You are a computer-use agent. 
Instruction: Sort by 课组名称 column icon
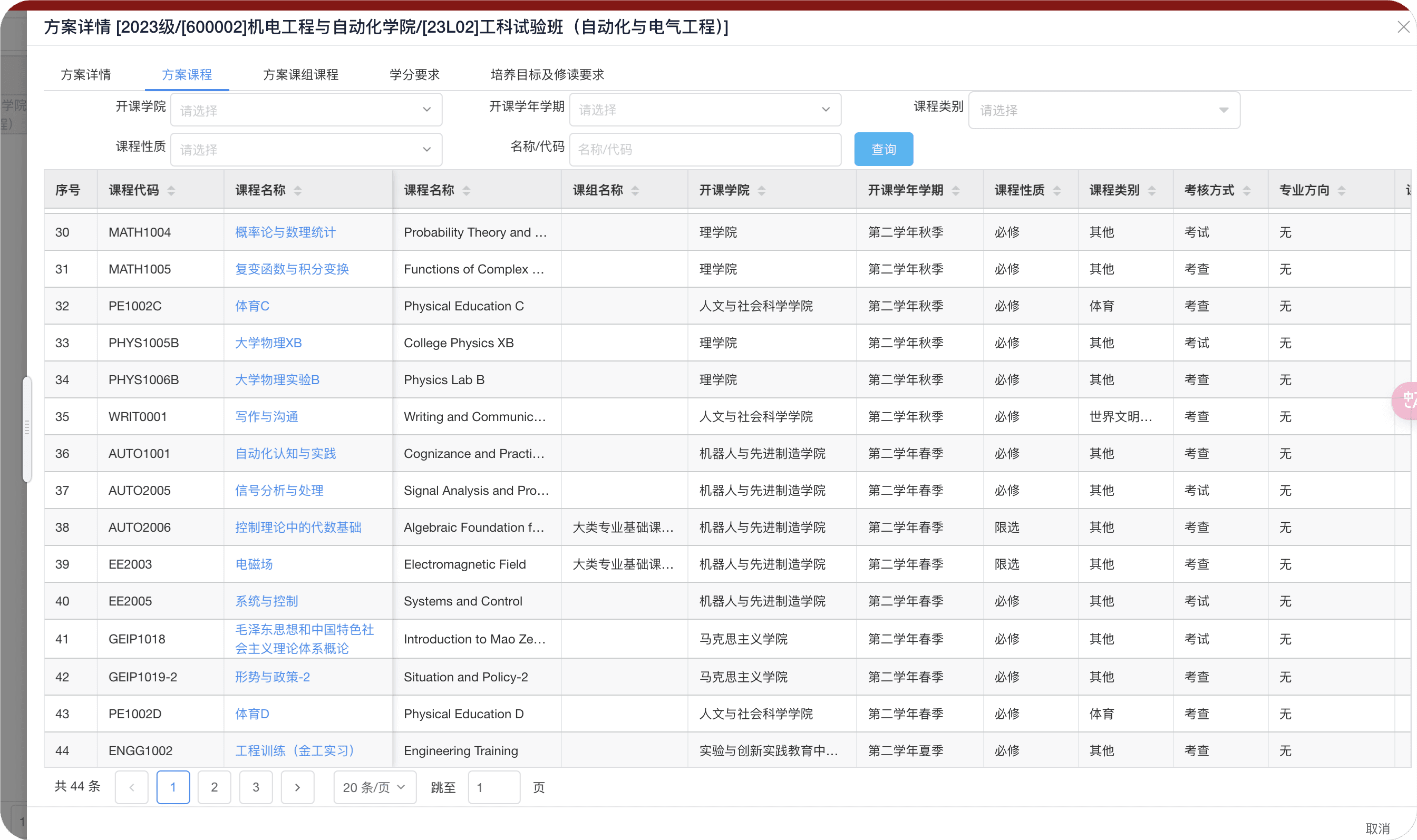tap(635, 191)
